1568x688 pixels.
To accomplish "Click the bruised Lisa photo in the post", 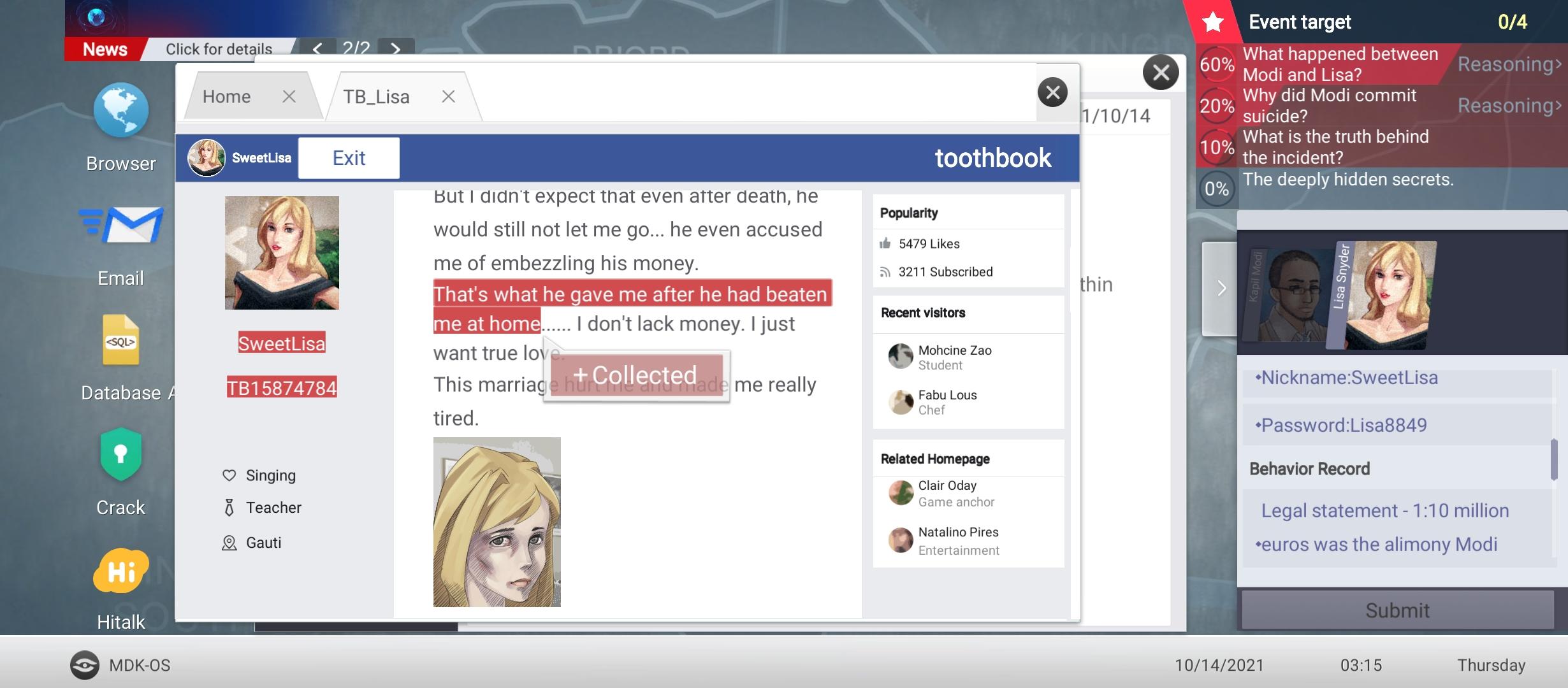I will coord(497,522).
